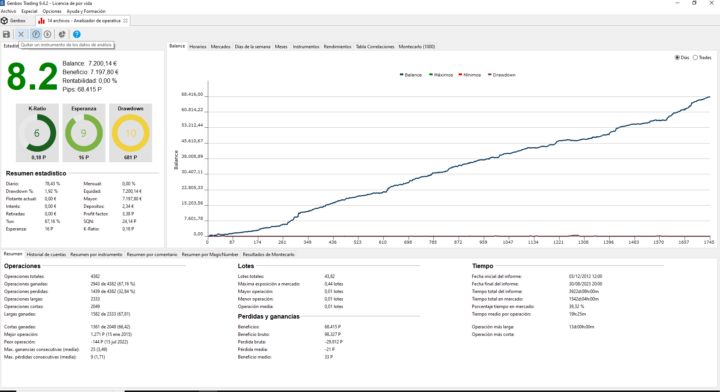Click the Perdidas y ganancias heading
Screen dimensions: 720x392
point(269,317)
